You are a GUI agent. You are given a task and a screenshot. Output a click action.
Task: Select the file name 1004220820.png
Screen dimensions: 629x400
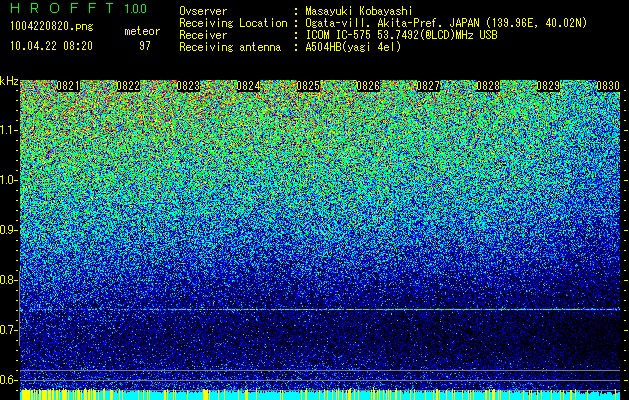click(51, 27)
